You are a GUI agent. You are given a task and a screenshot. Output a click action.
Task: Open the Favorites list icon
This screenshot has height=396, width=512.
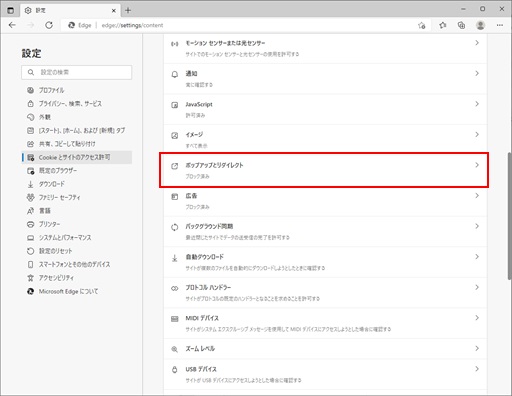coord(443,25)
